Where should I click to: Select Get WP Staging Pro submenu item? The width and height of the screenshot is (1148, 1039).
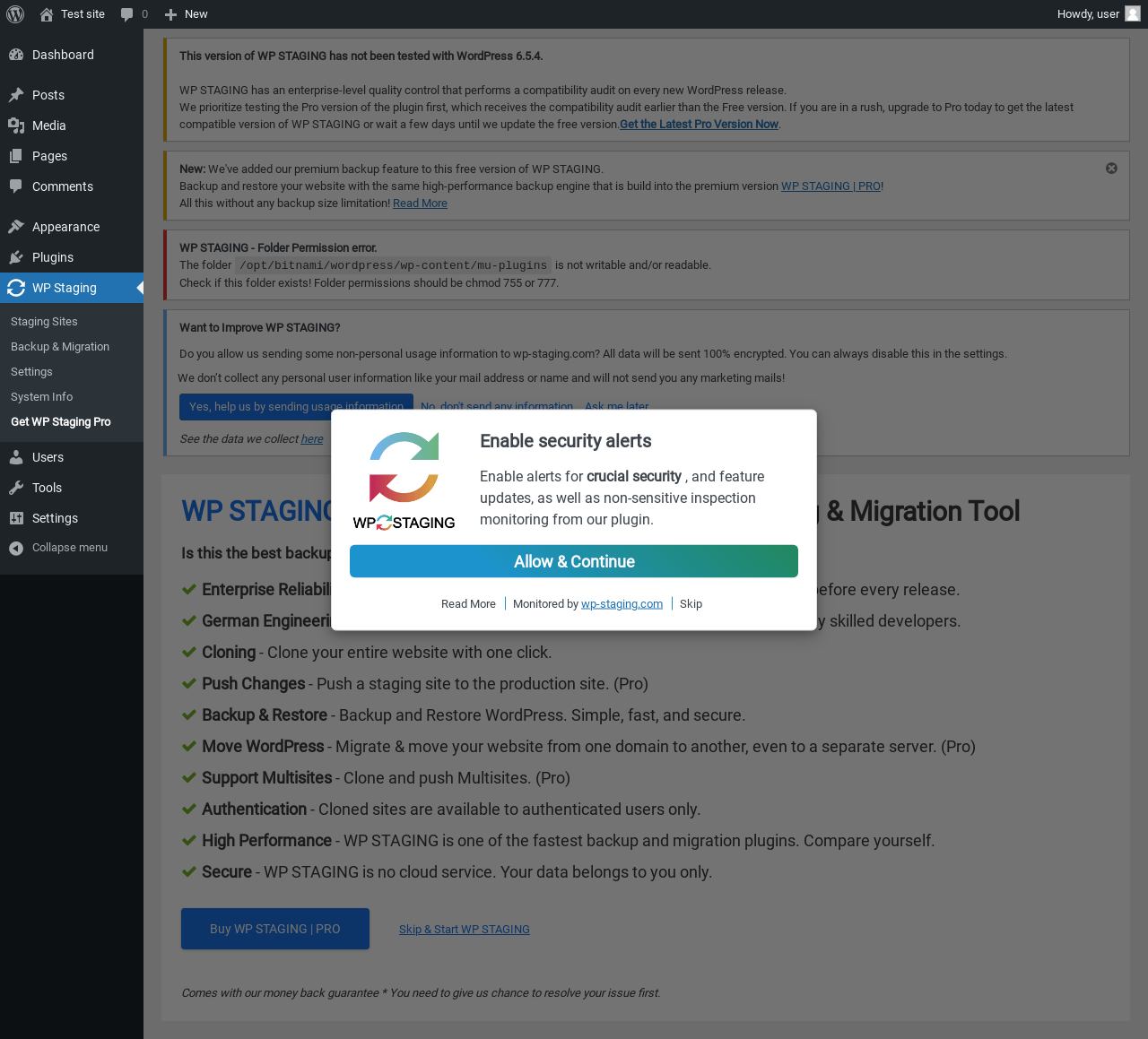coord(61,422)
